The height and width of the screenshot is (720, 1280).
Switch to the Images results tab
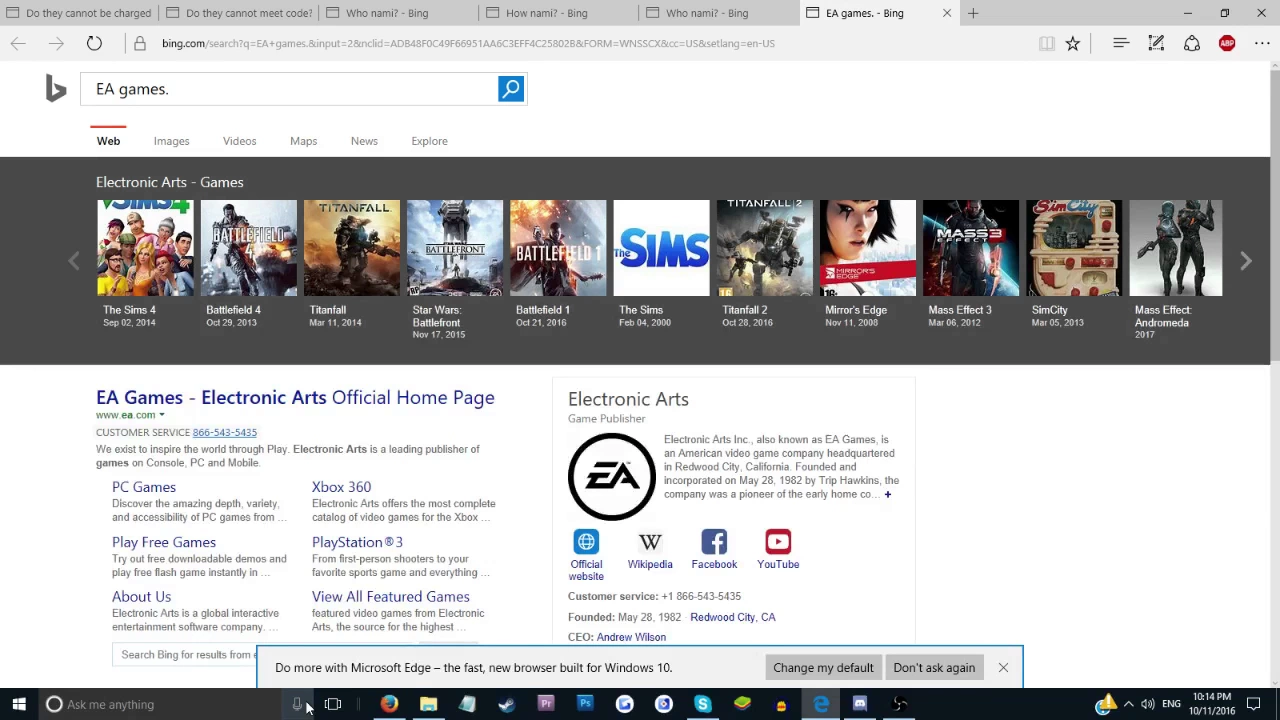point(171,141)
